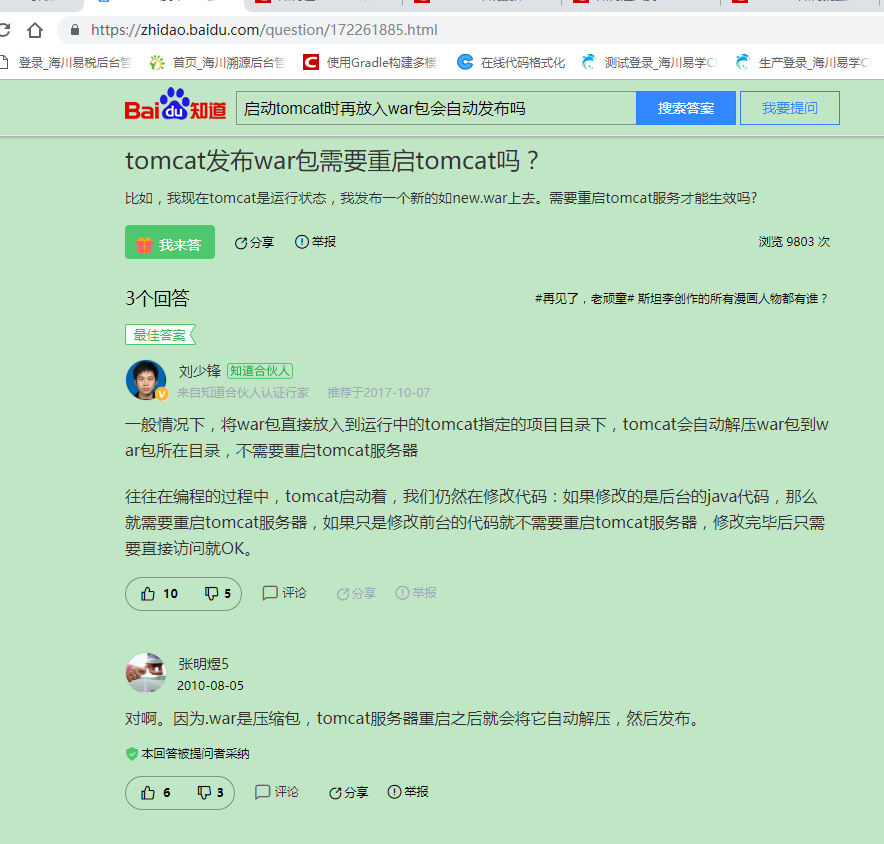Click into the Baidu Zhidao search box

pyautogui.click(x=436, y=108)
